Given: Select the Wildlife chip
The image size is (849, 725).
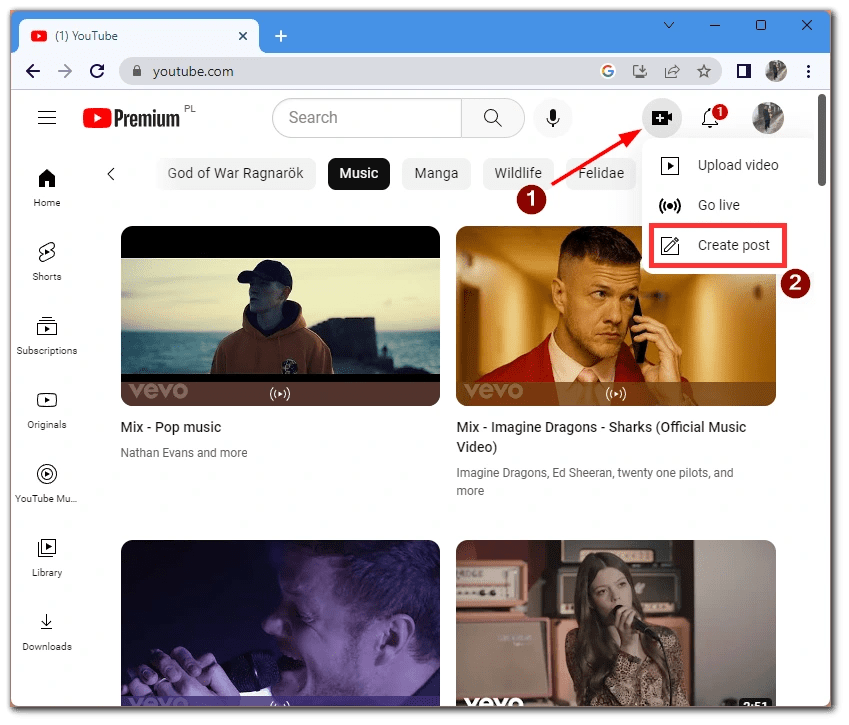Looking at the screenshot, I should pos(518,173).
